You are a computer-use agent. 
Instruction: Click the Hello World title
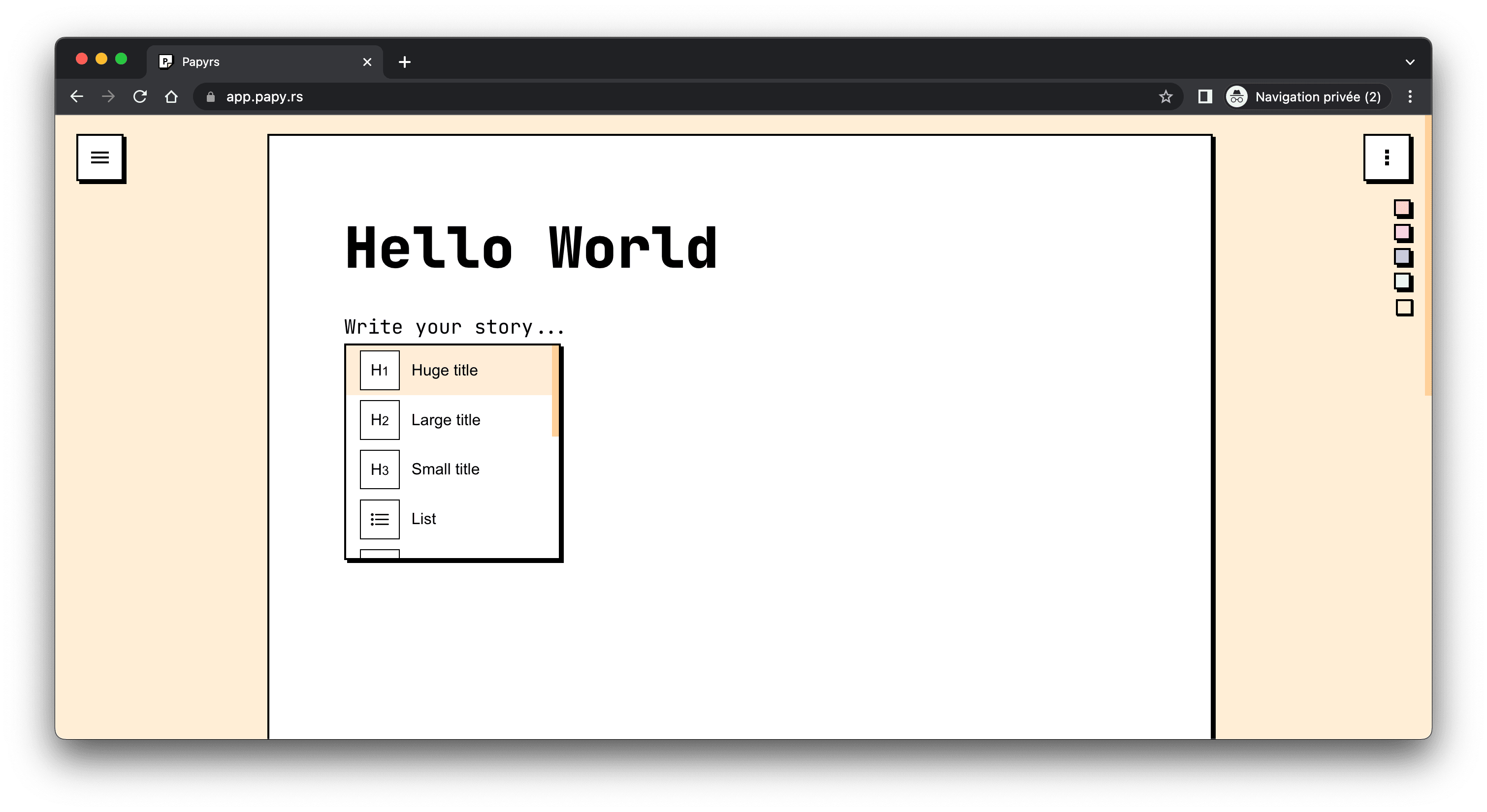coord(530,248)
